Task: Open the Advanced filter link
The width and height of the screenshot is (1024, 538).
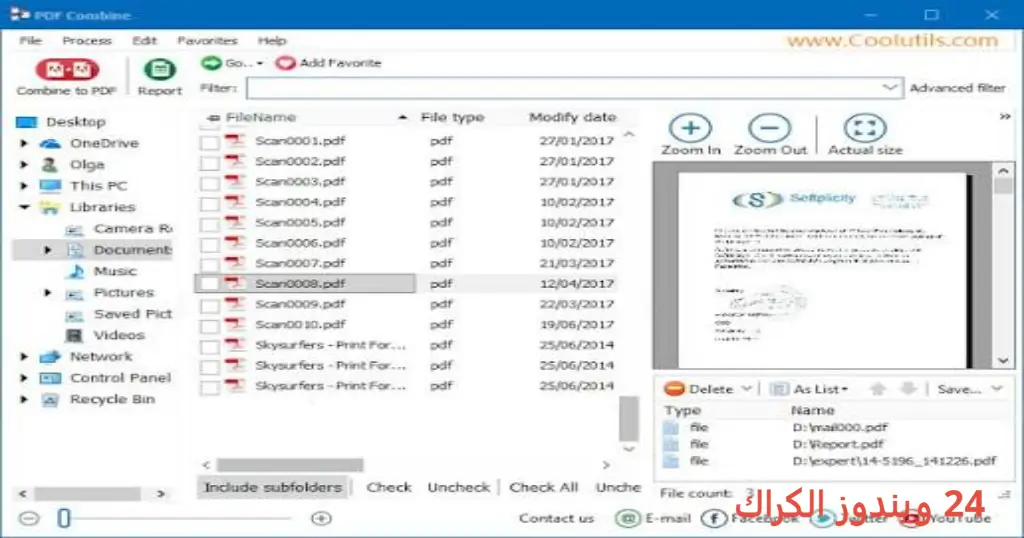Action: 957,87
